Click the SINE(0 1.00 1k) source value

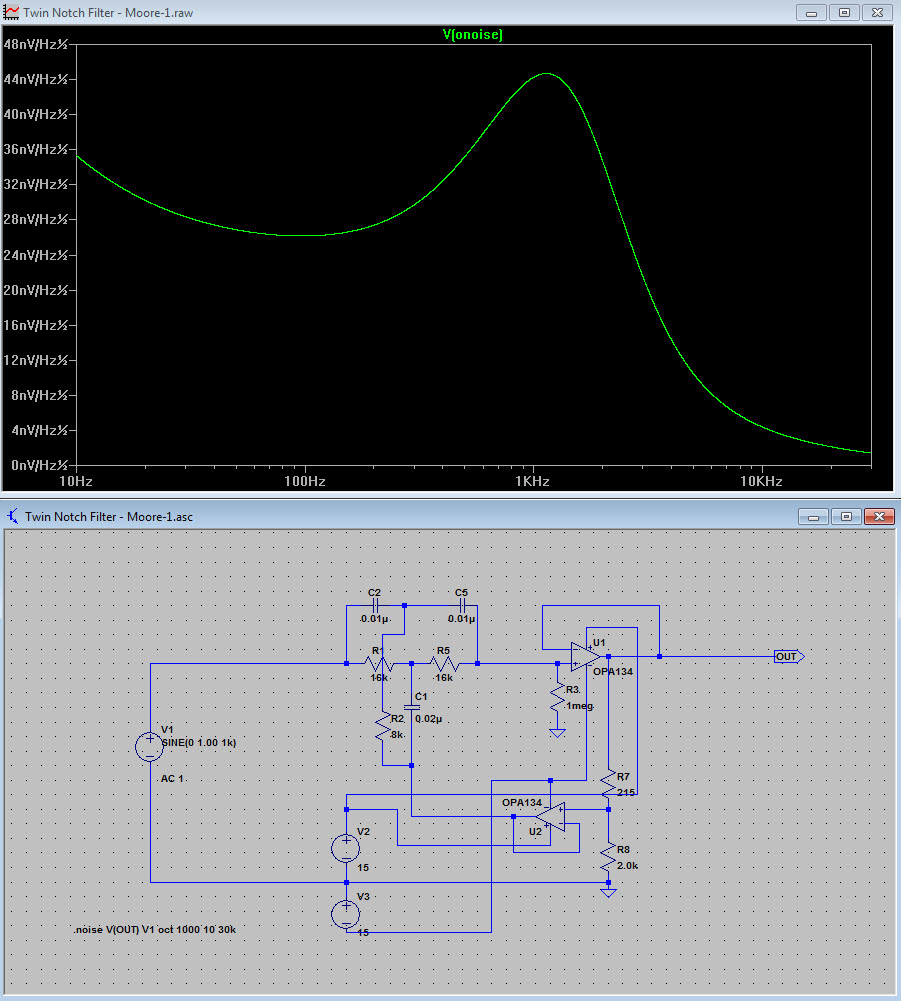coord(199,742)
